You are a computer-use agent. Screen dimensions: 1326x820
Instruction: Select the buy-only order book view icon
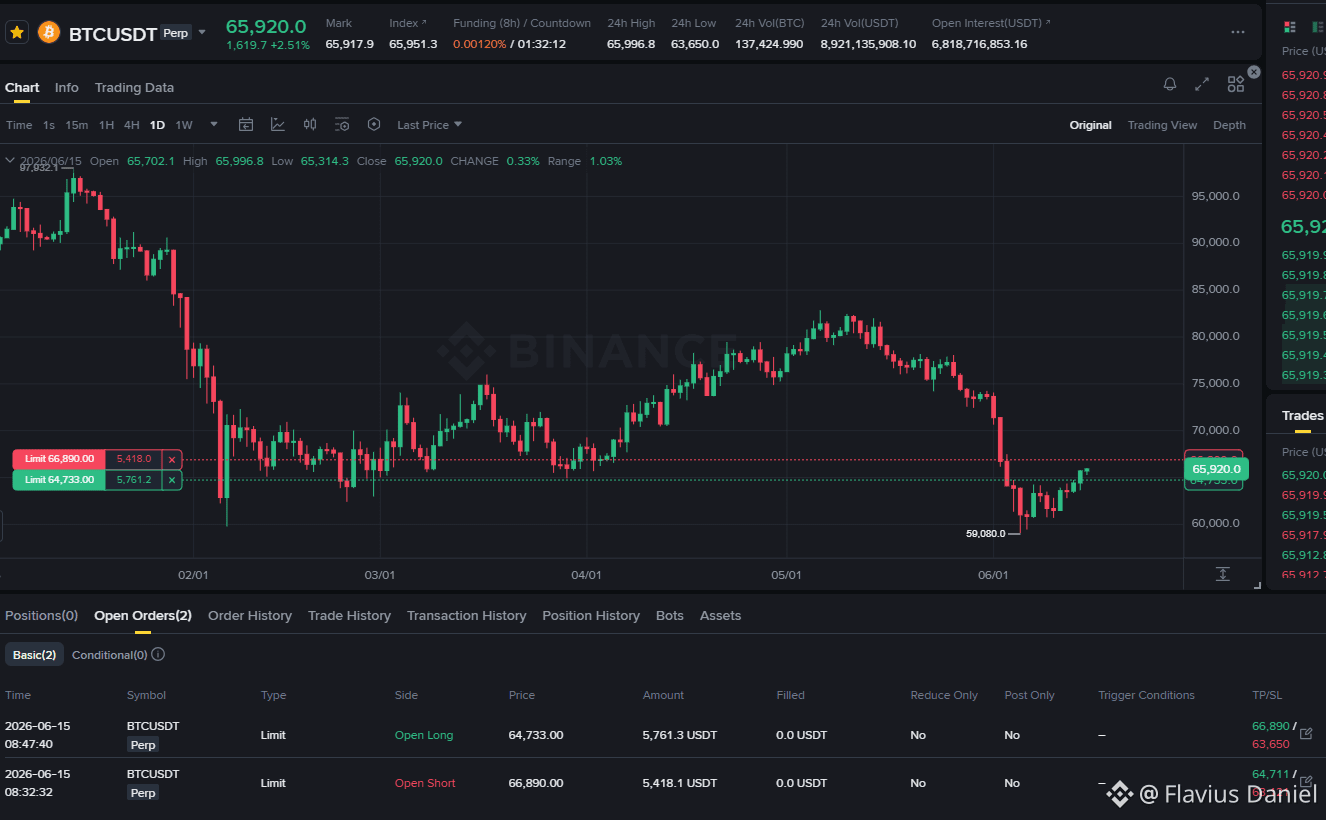tap(1318, 27)
